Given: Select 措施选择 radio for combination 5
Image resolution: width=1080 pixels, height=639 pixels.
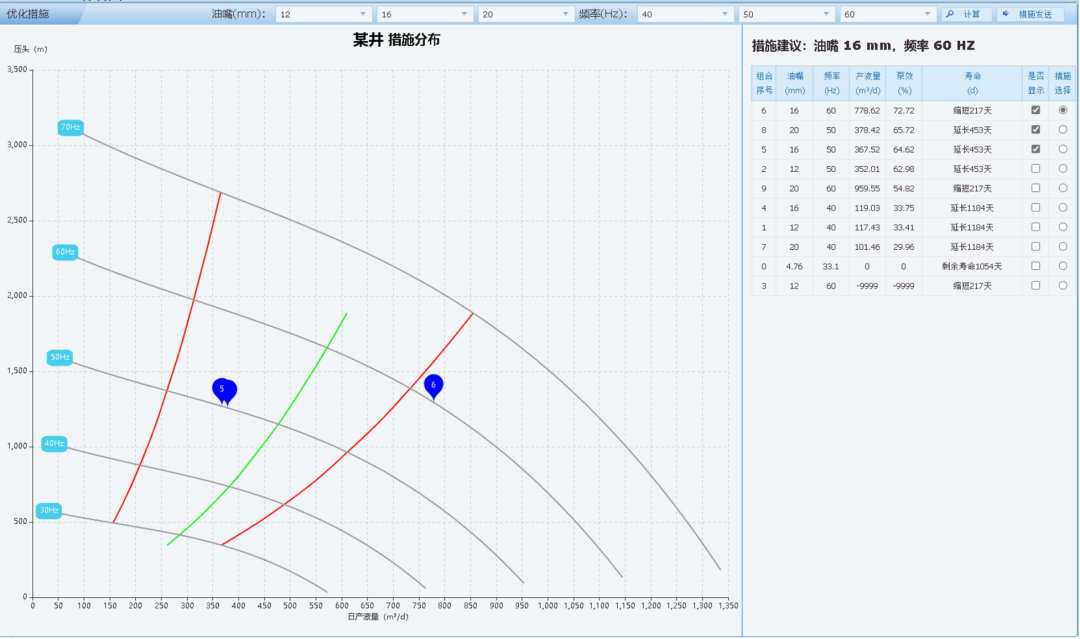Looking at the screenshot, I should 1063,149.
